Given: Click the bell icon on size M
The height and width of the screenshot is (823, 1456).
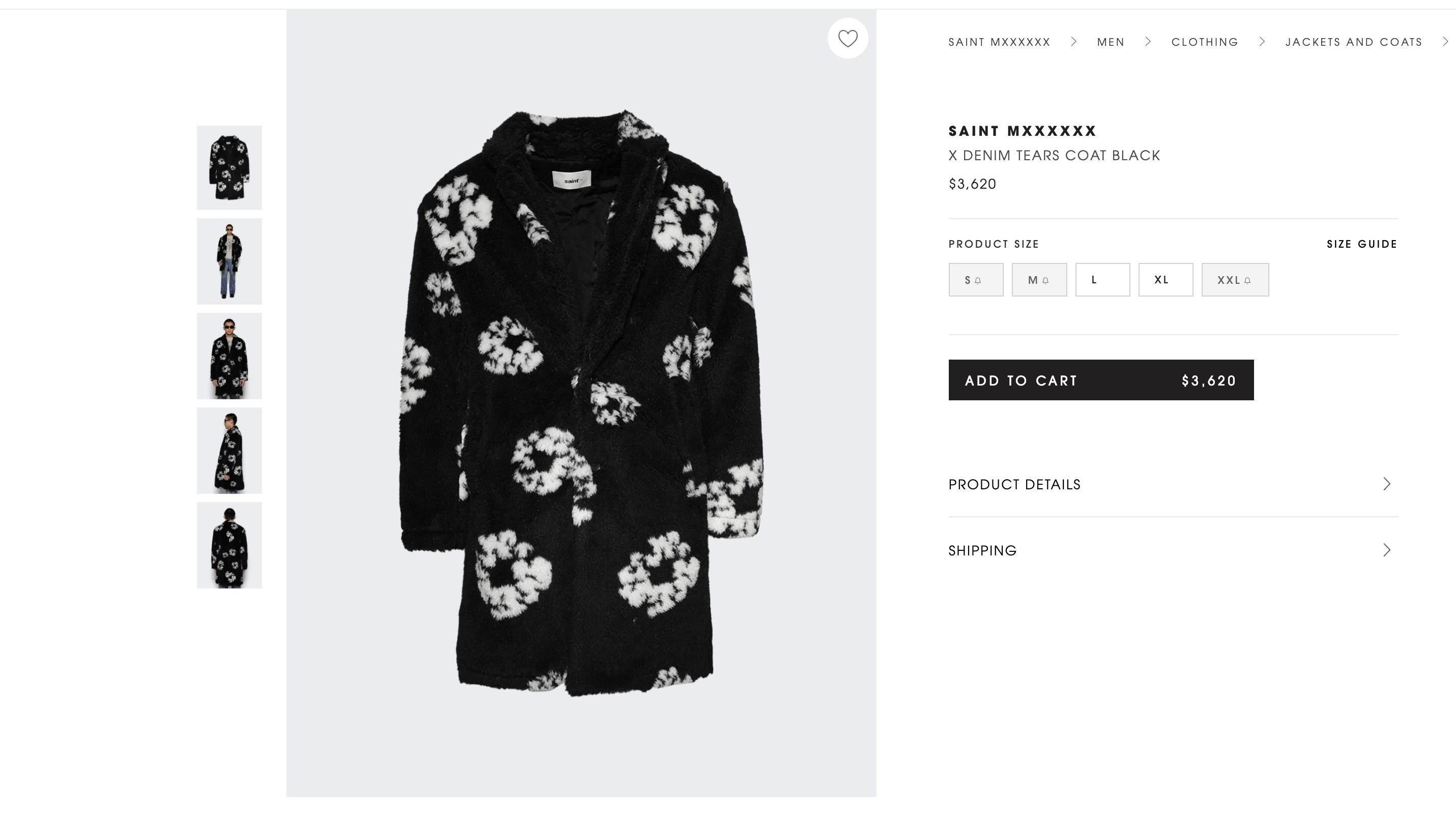Looking at the screenshot, I should pyautogui.click(x=1045, y=280).
